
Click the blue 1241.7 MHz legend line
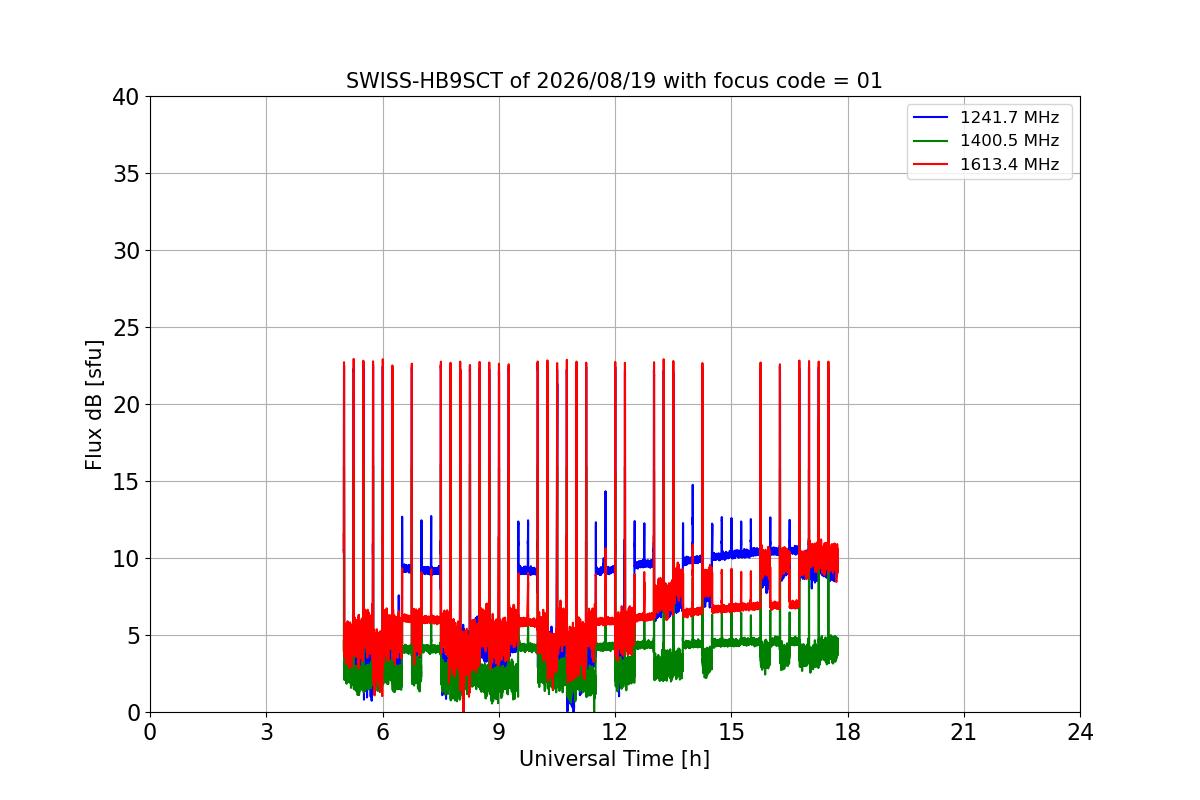(x=933, y=118)
